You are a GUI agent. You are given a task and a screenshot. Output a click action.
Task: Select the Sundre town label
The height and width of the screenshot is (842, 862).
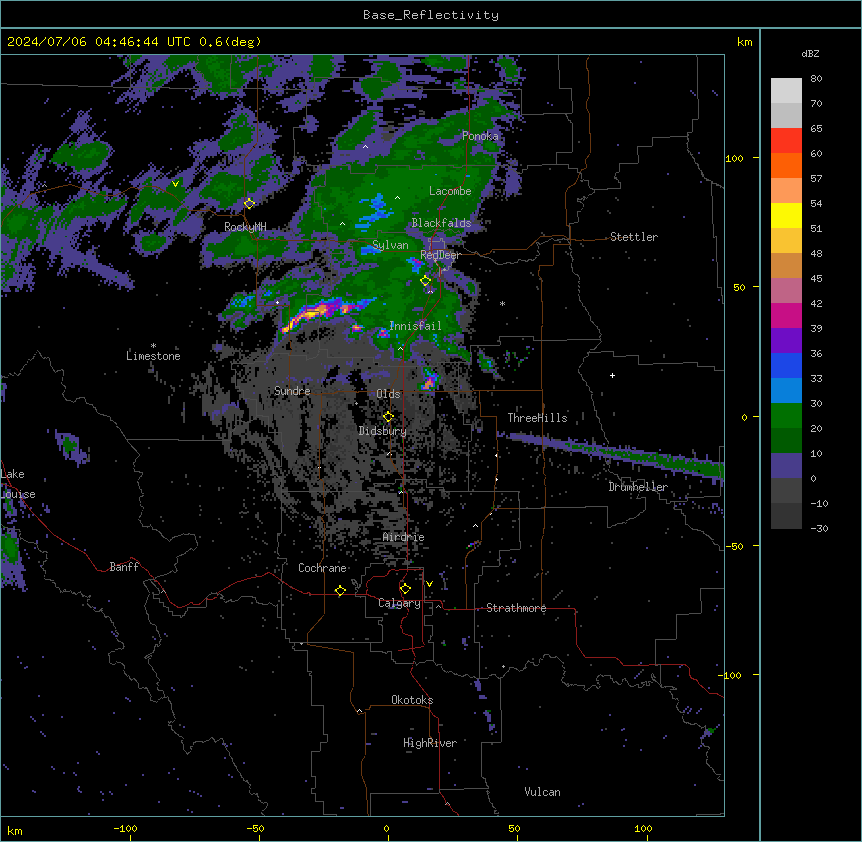tap(292, 391)
